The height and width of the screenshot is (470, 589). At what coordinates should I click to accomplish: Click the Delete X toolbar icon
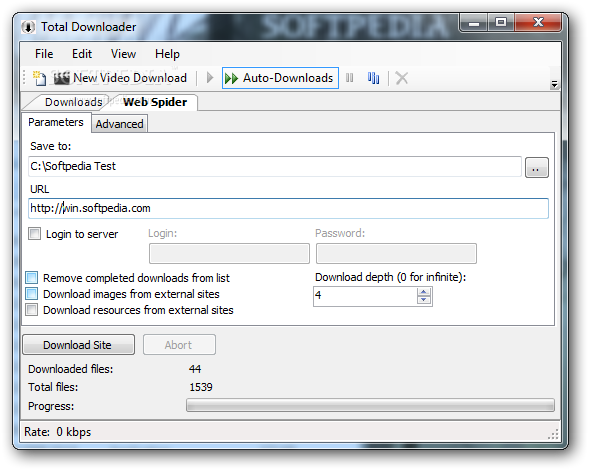pyautogui.click(x=402, y=78)
